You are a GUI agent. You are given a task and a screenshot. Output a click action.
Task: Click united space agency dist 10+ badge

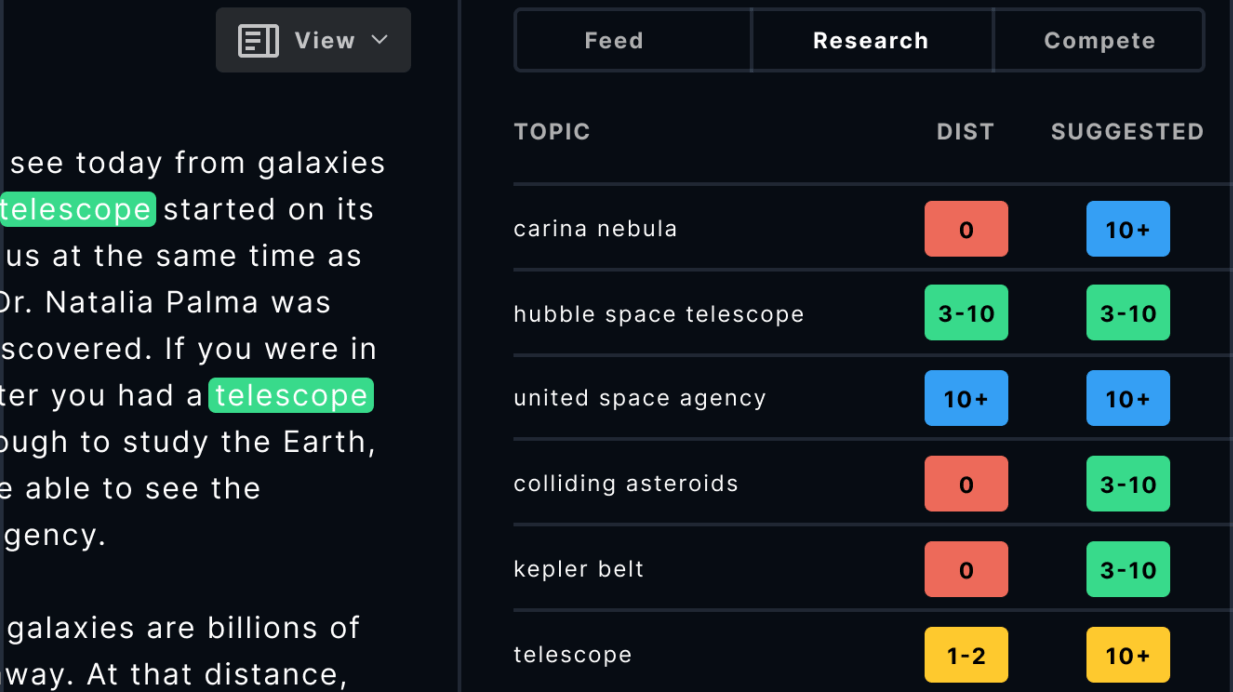(x=965, y=399)
